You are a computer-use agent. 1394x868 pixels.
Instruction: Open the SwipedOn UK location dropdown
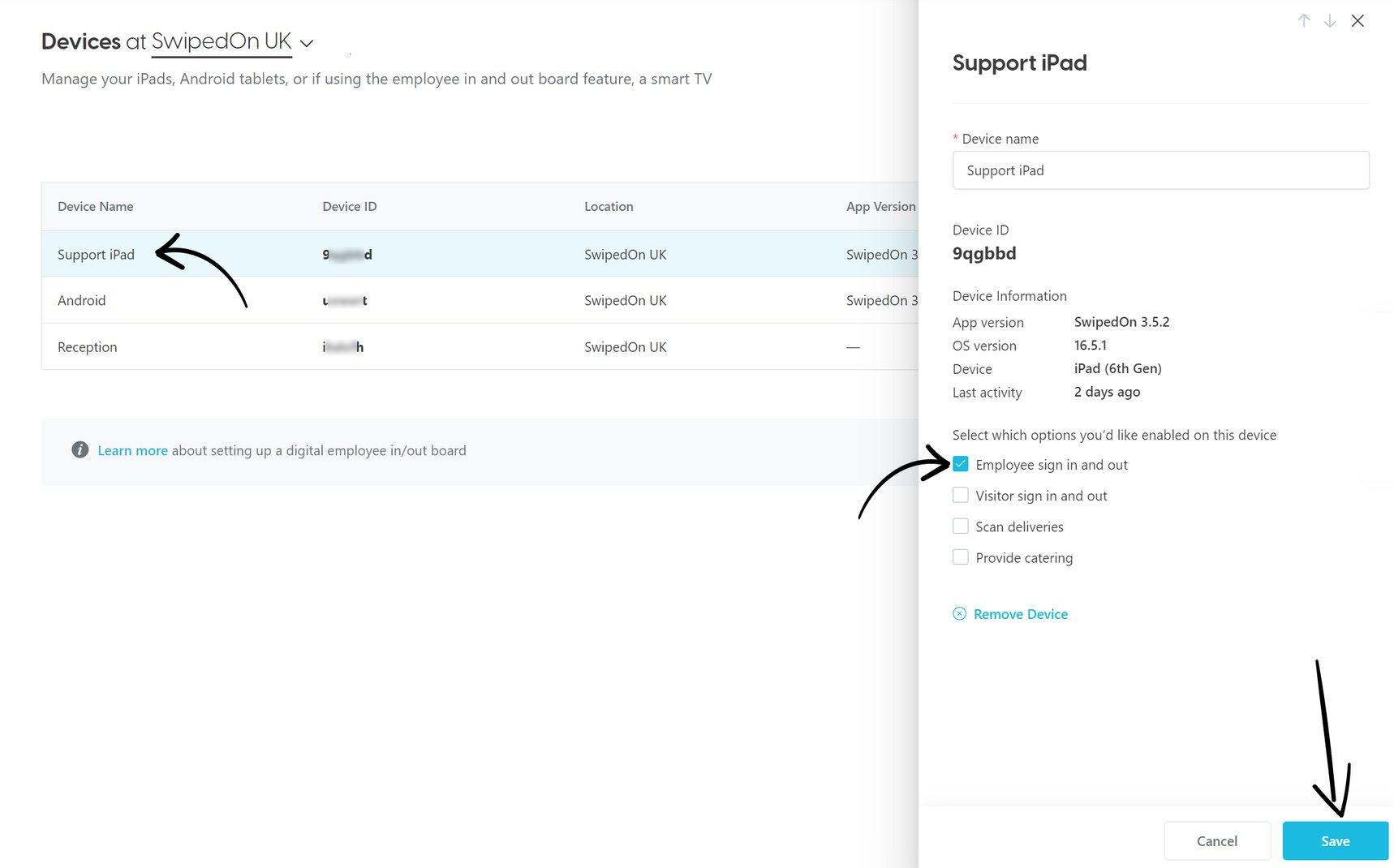(x=306, y=43)
